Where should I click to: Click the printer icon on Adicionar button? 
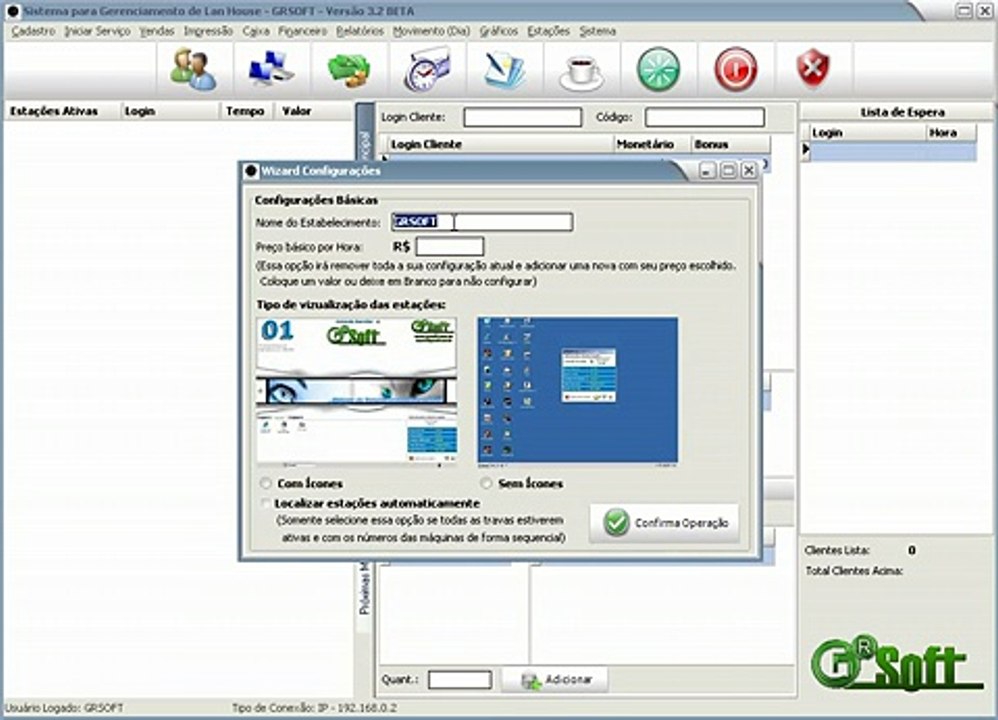[530, 681]
